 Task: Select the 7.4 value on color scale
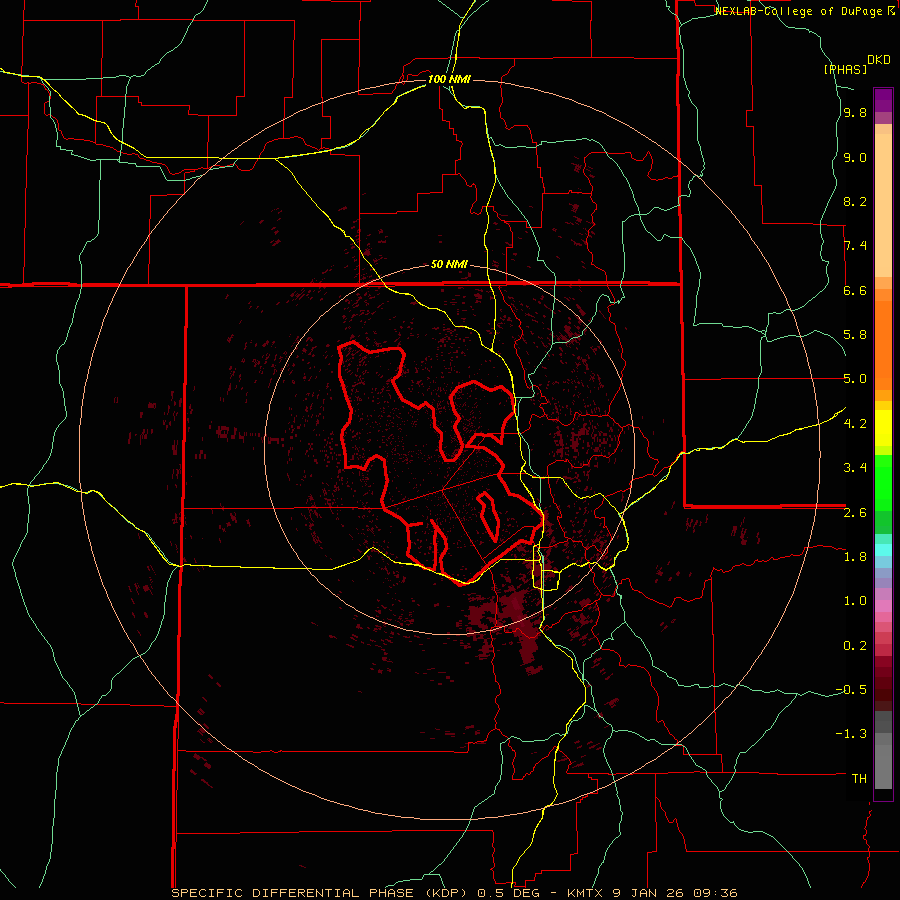tap(855, 246)
